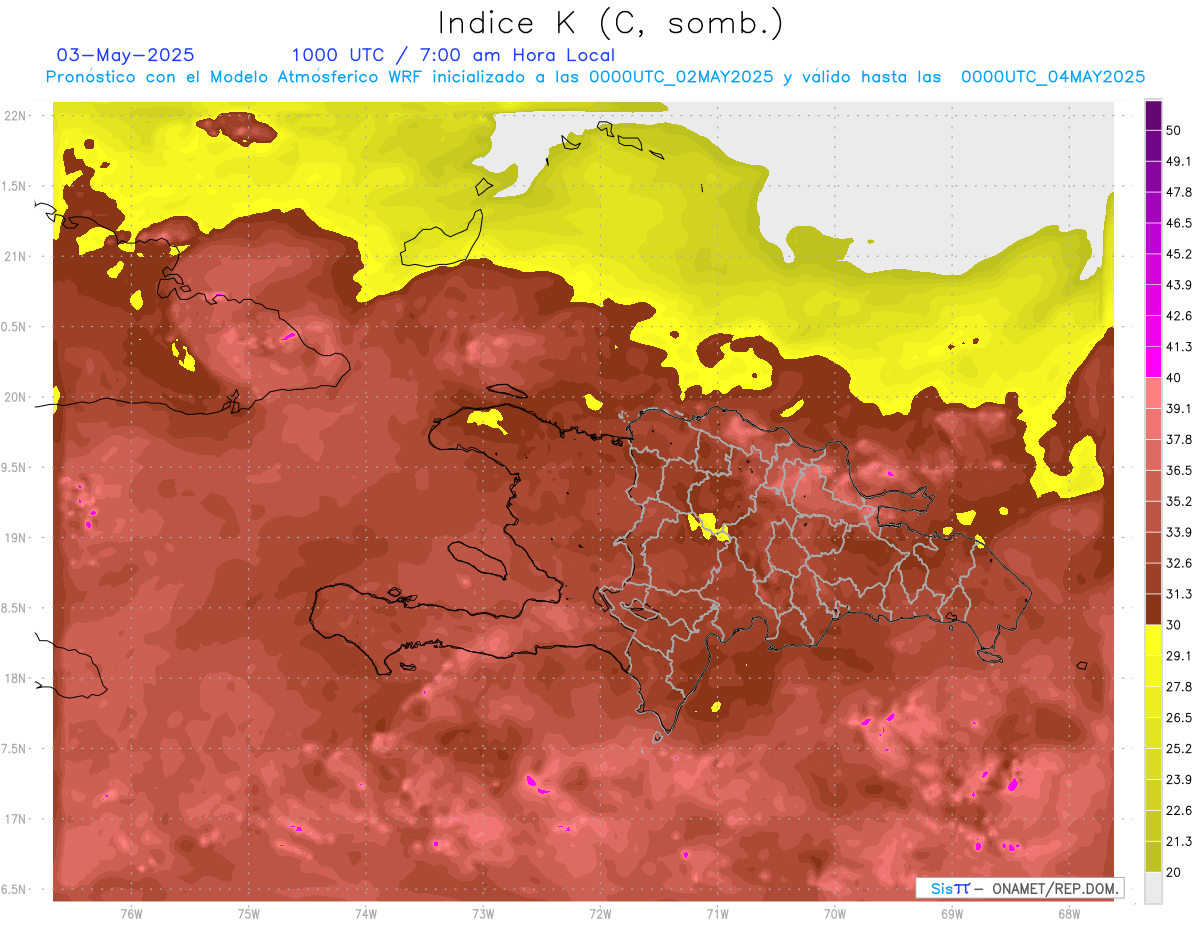This screenshot has width=1200, height=927.
Task: Click the '25.2' color scale label
Action: [x=1179, y=749]
